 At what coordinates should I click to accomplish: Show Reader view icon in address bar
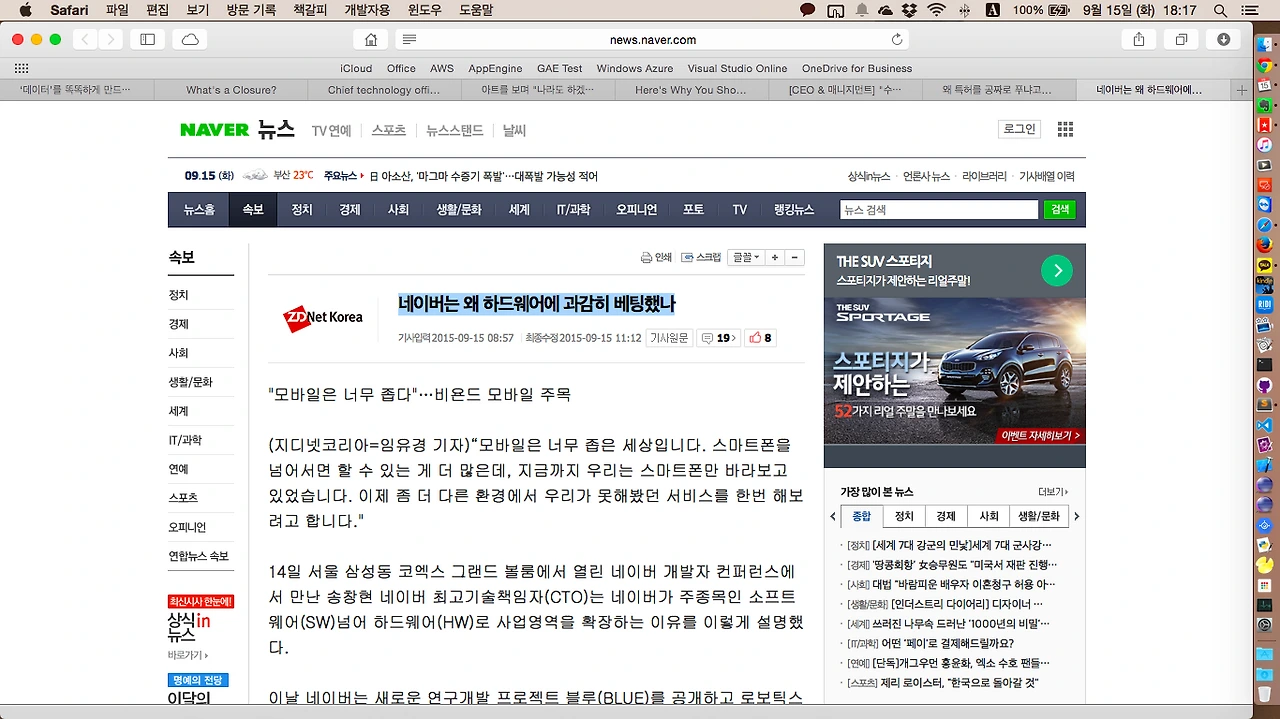coord(409,39)
